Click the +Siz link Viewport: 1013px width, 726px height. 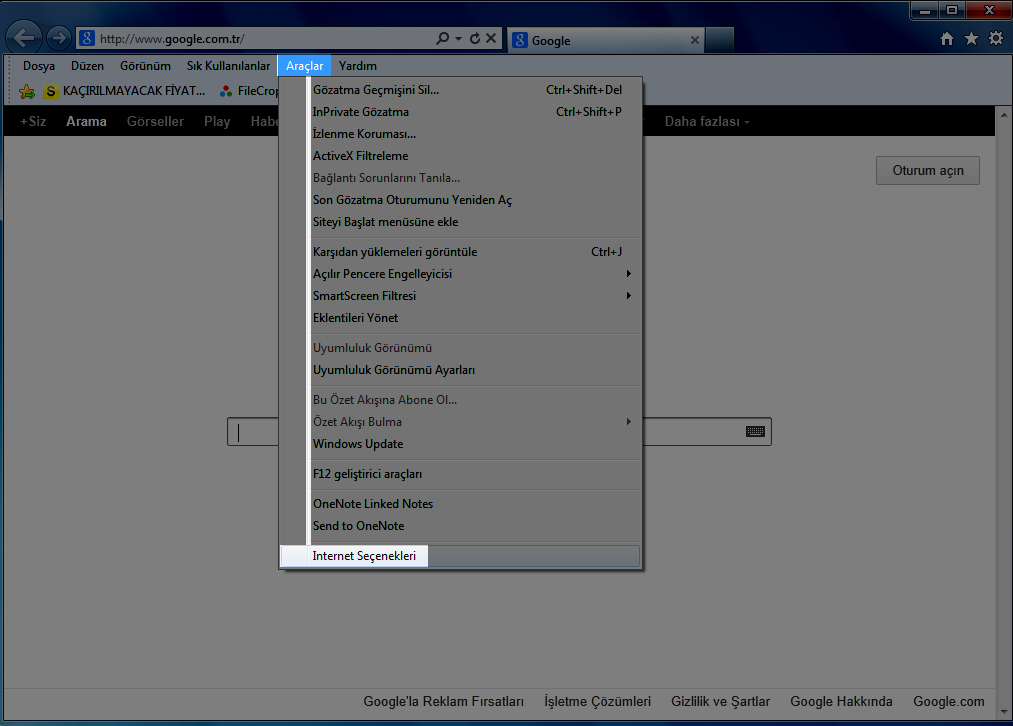(x=33, y=121)
